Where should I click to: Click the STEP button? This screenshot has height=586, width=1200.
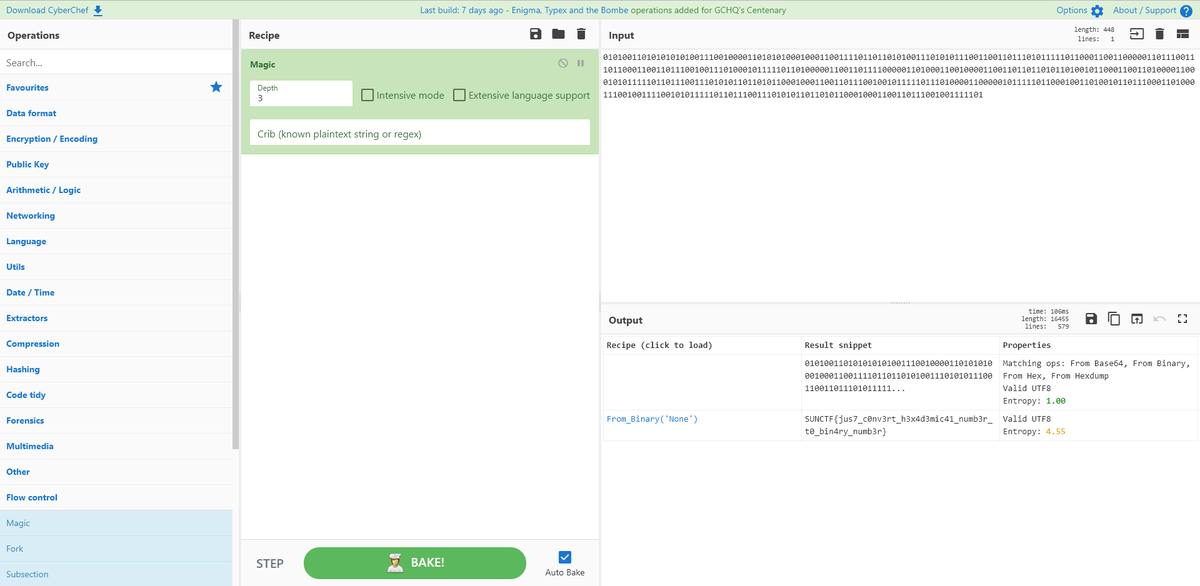tap(270, 563)
